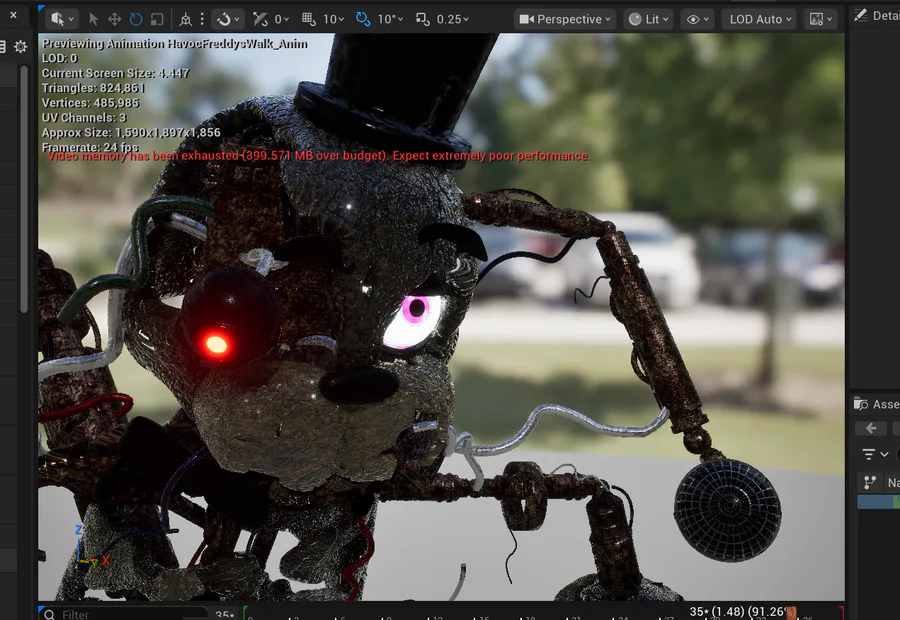This screenshot has width=900, height=620.
Task: Click the UV Channels: 3 stat
Action: 84,118
